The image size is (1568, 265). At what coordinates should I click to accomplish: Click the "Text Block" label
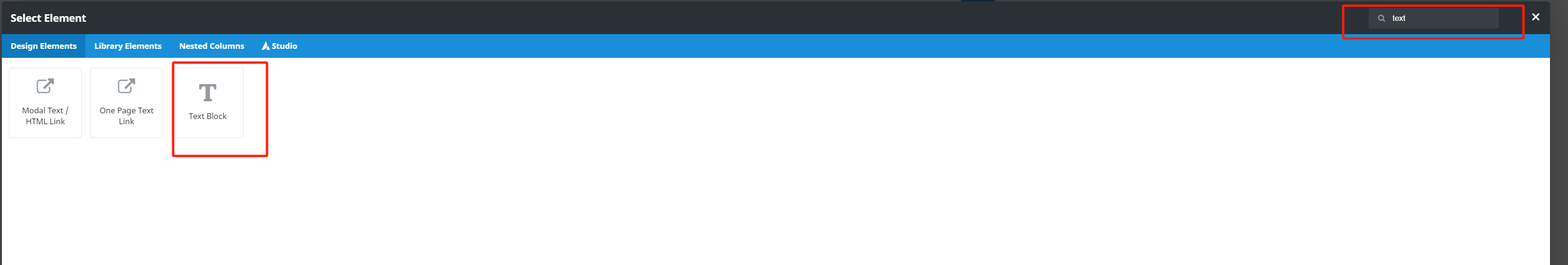[208, 116]
